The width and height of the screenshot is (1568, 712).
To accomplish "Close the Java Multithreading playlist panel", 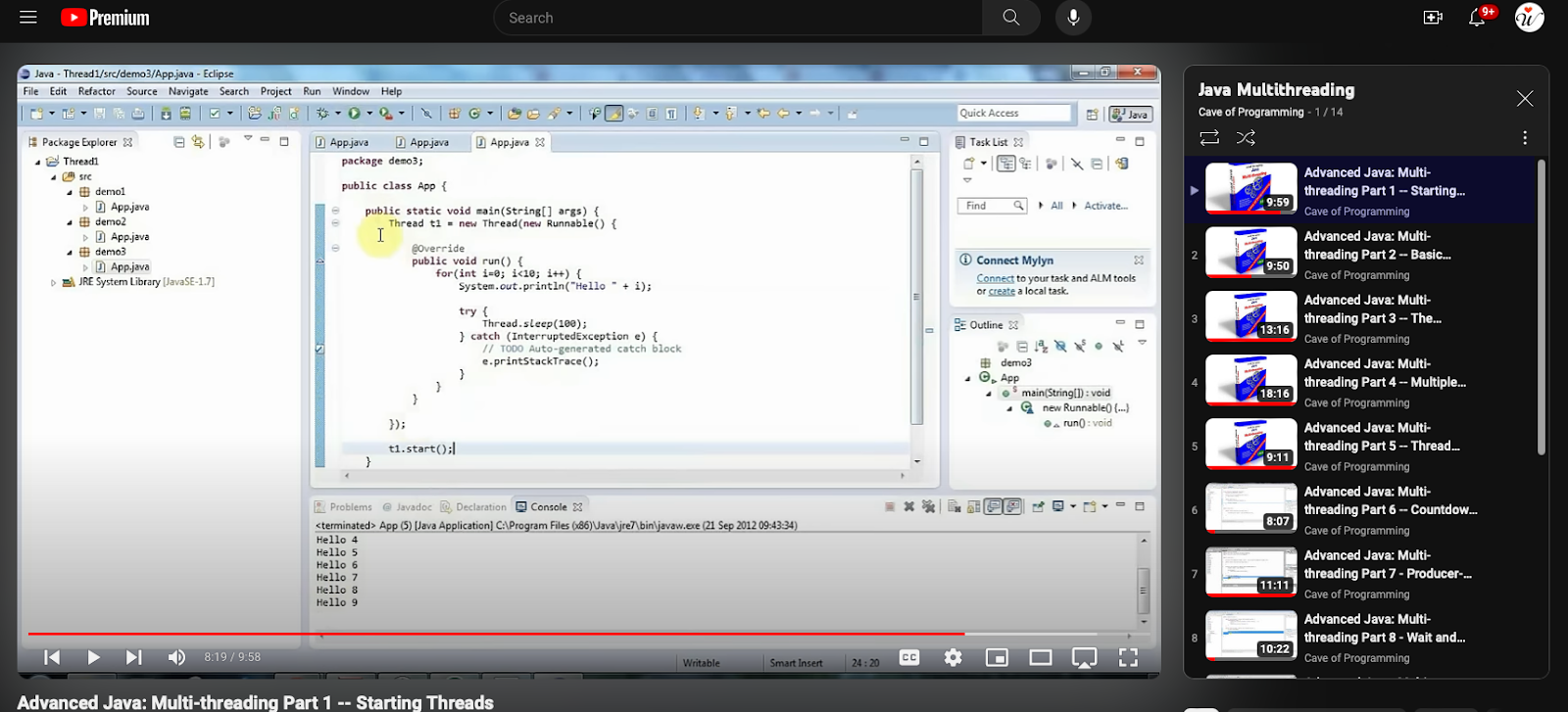I will click(1524, 98).
